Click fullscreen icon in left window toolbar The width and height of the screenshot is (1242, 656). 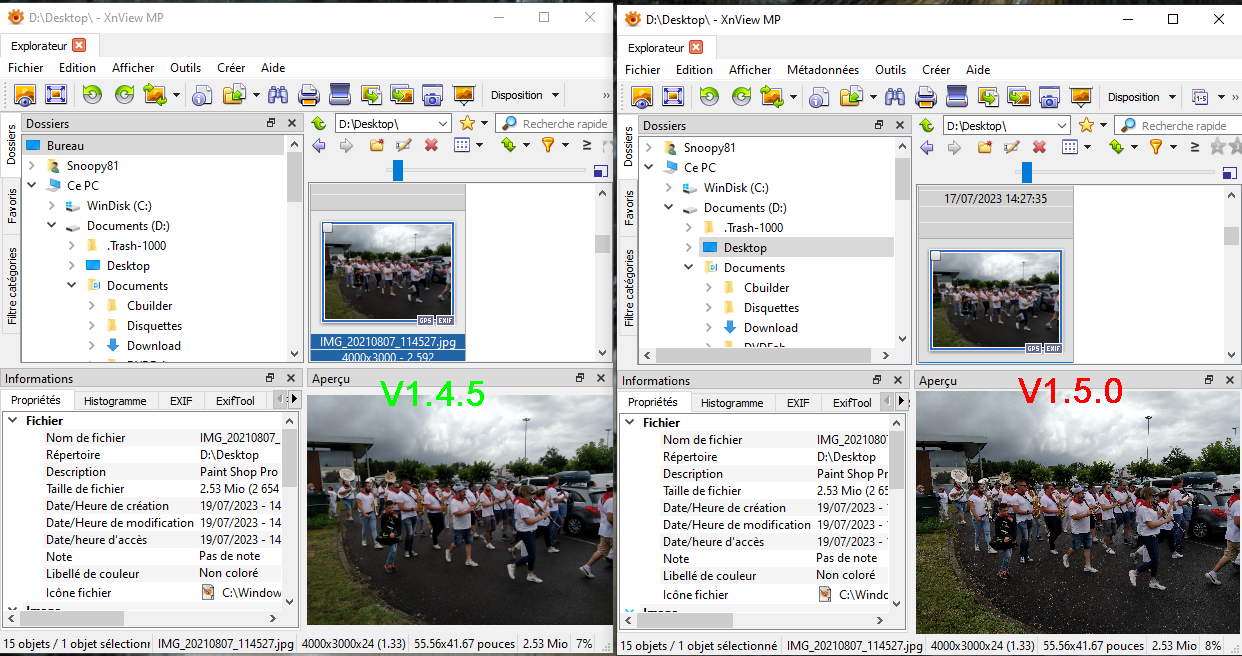[55, 95]
